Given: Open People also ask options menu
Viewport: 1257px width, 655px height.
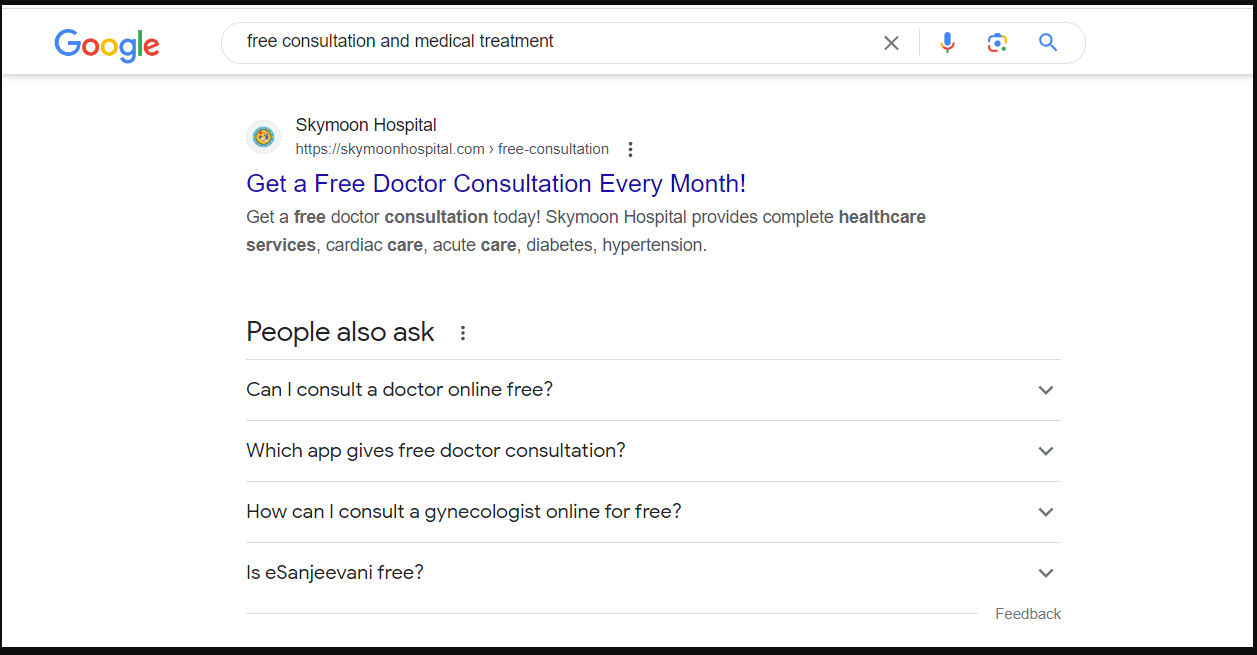Looking at the screenshot, I should coord(462,333).
